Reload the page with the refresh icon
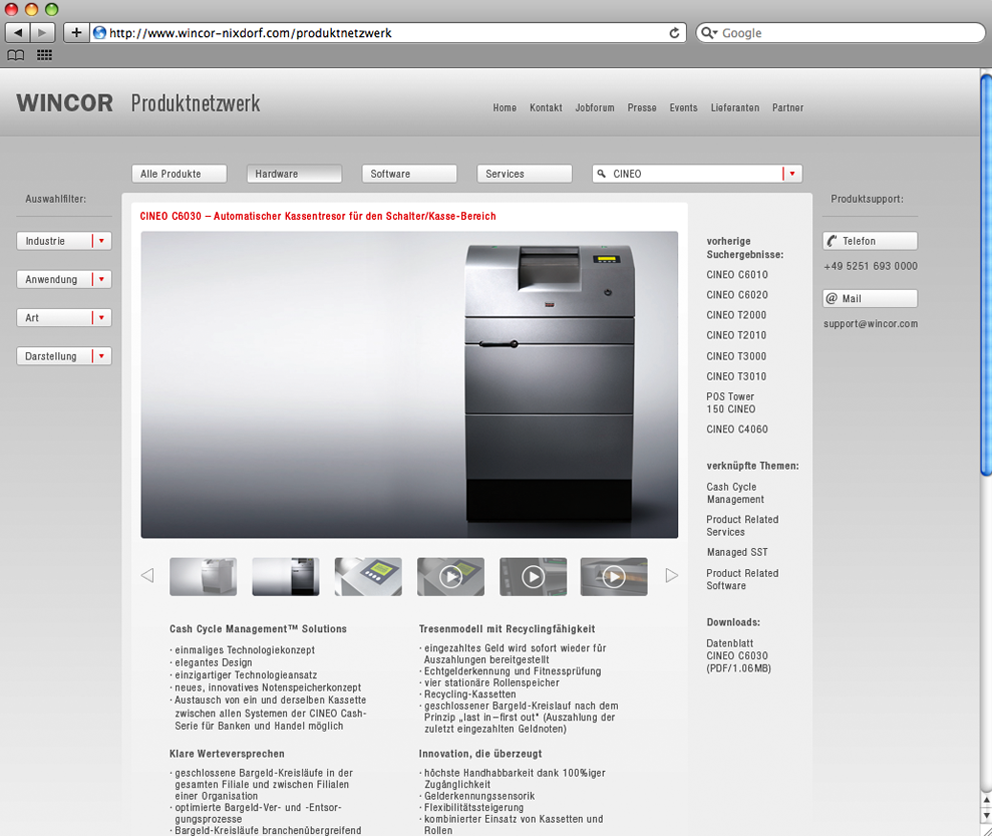Screen dimensions: 992x836 tap(674, 33)
